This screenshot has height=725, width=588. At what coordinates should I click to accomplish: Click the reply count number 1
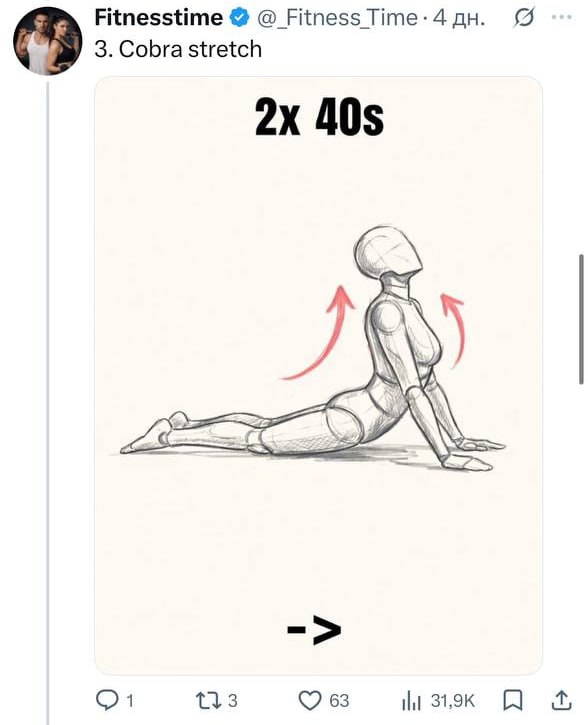click(130, 700)
